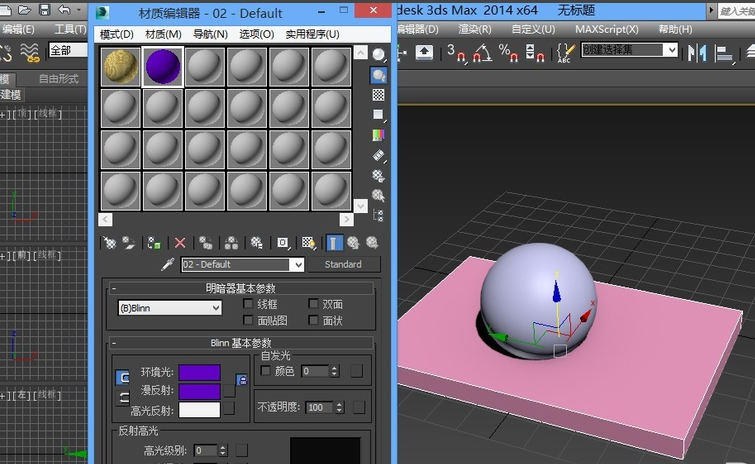Click Go Forward to Sibling icon
Image resolution: width=755 pixels, height=464 pixels.
tap(372, 243)
